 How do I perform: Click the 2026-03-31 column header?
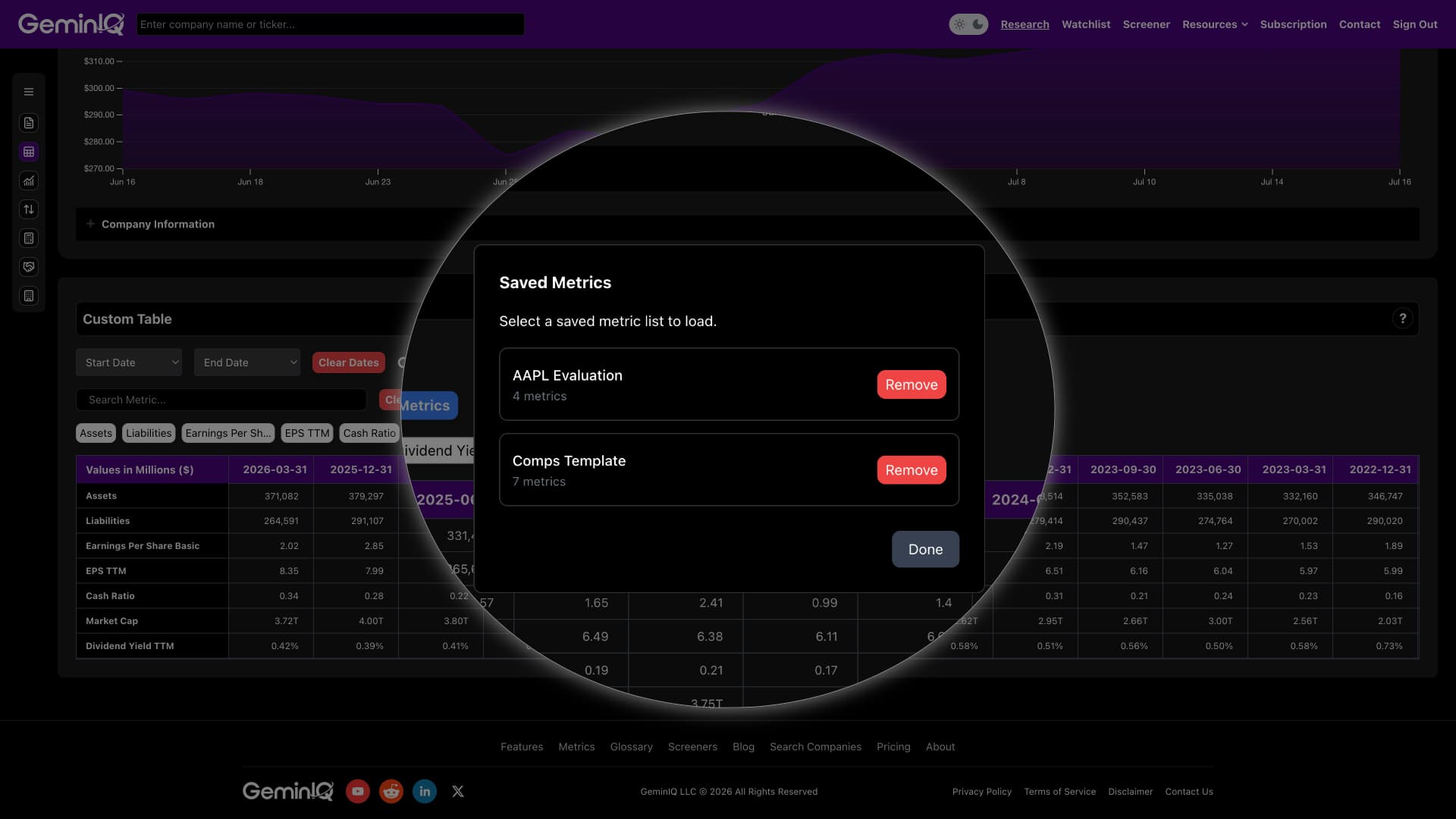[x=271, y=470]
